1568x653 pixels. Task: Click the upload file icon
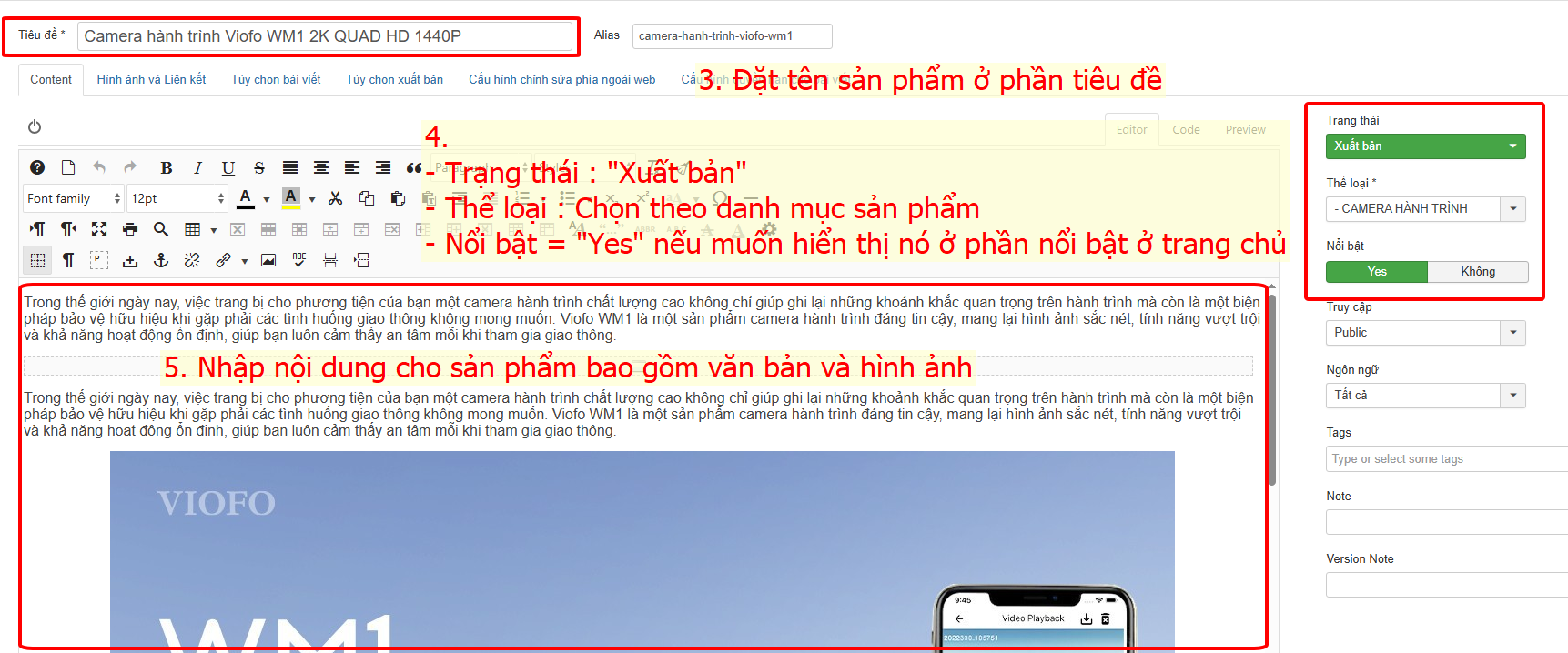[x=130, y=260]
